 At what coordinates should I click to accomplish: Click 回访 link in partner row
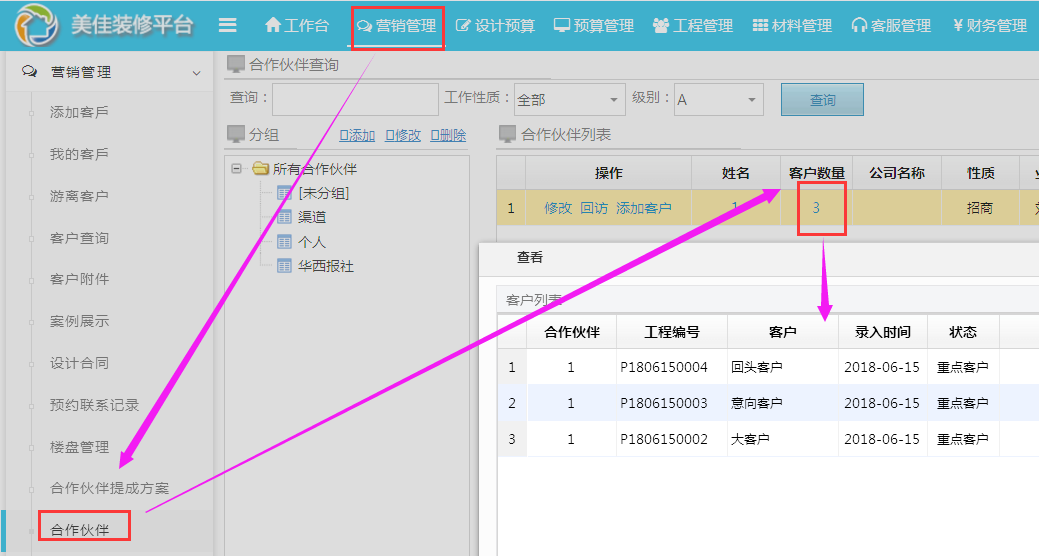coord(594,208)
